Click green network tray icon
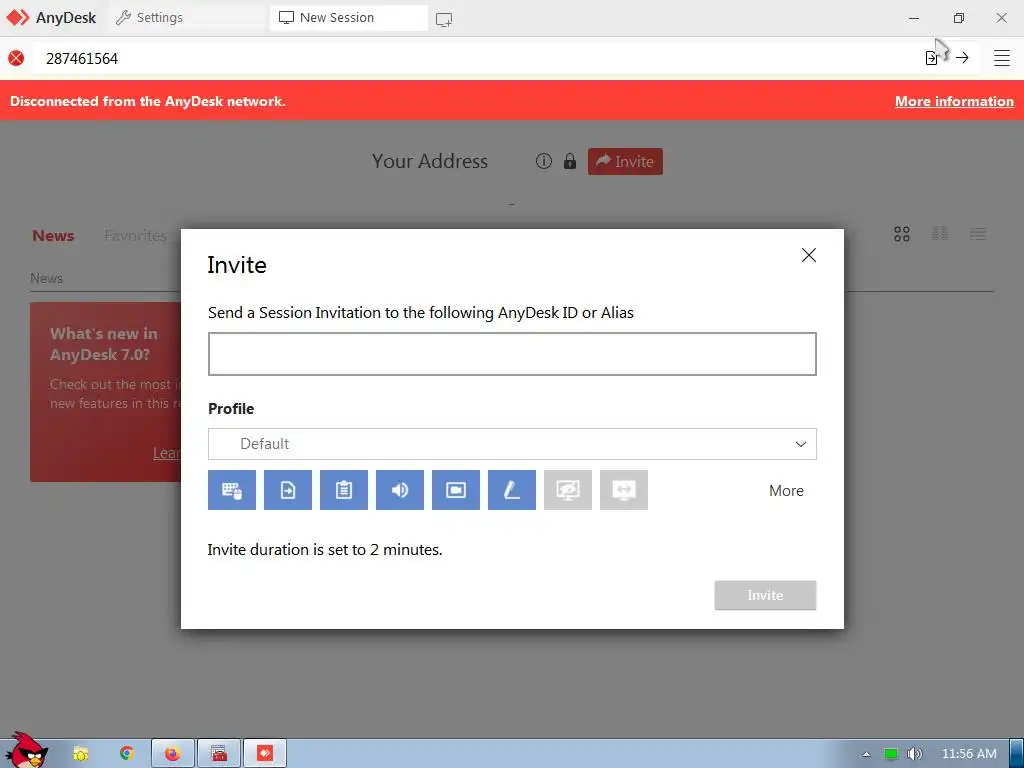The width and height of the screenshot is (1024, 768). (x=891, y=754)
